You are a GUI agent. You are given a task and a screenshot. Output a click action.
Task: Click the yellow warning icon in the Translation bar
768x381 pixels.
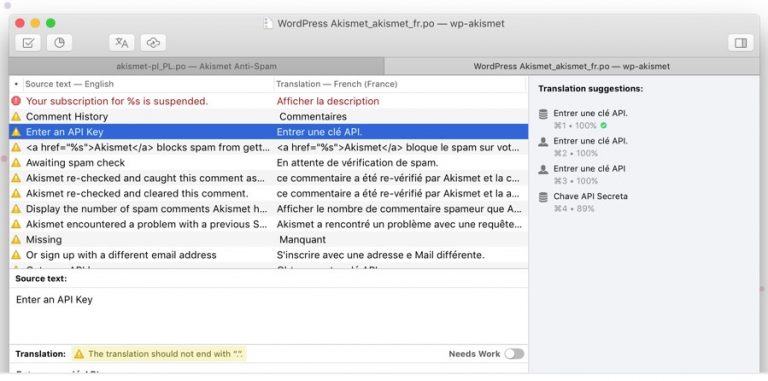(79, 354)
